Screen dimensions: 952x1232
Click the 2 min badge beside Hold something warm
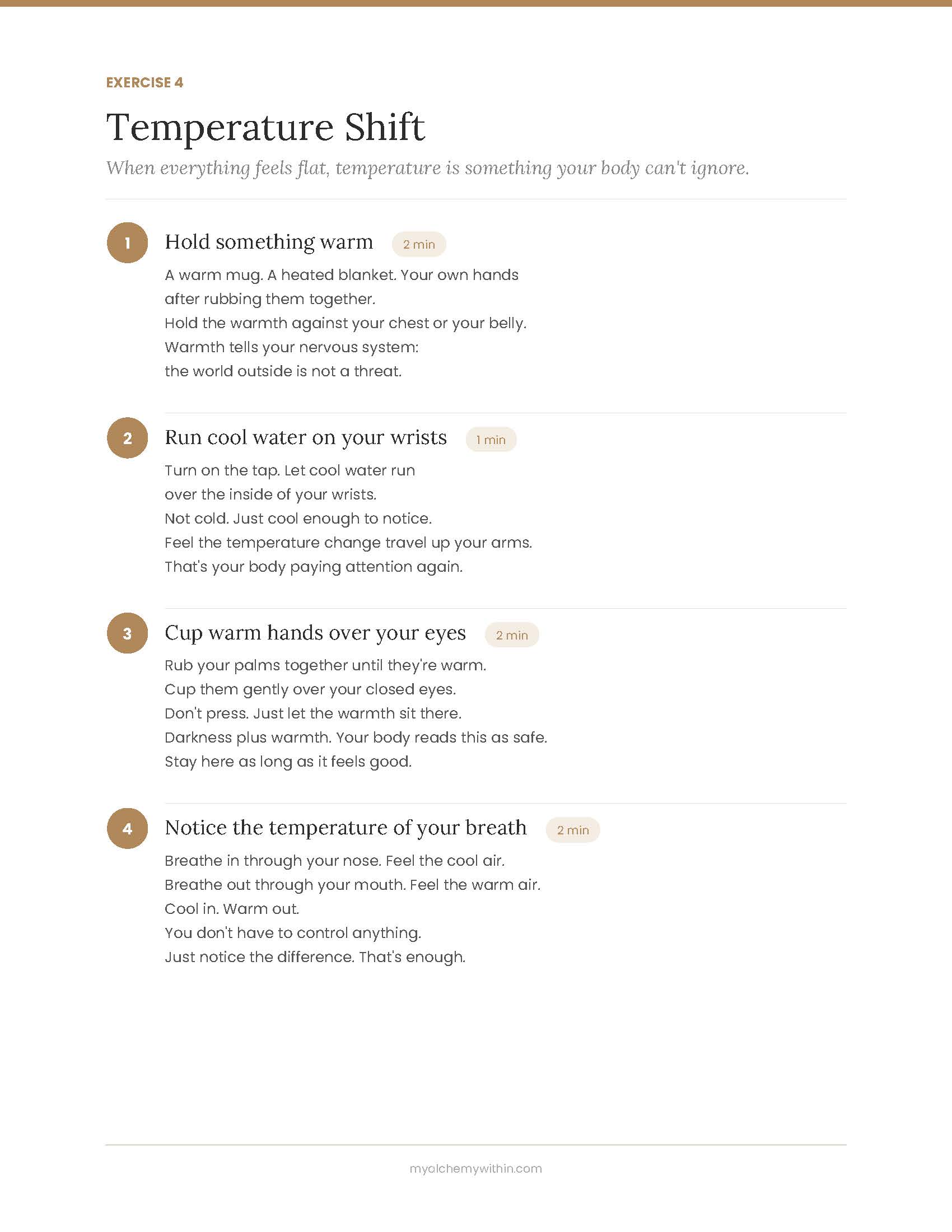point(419,244)
